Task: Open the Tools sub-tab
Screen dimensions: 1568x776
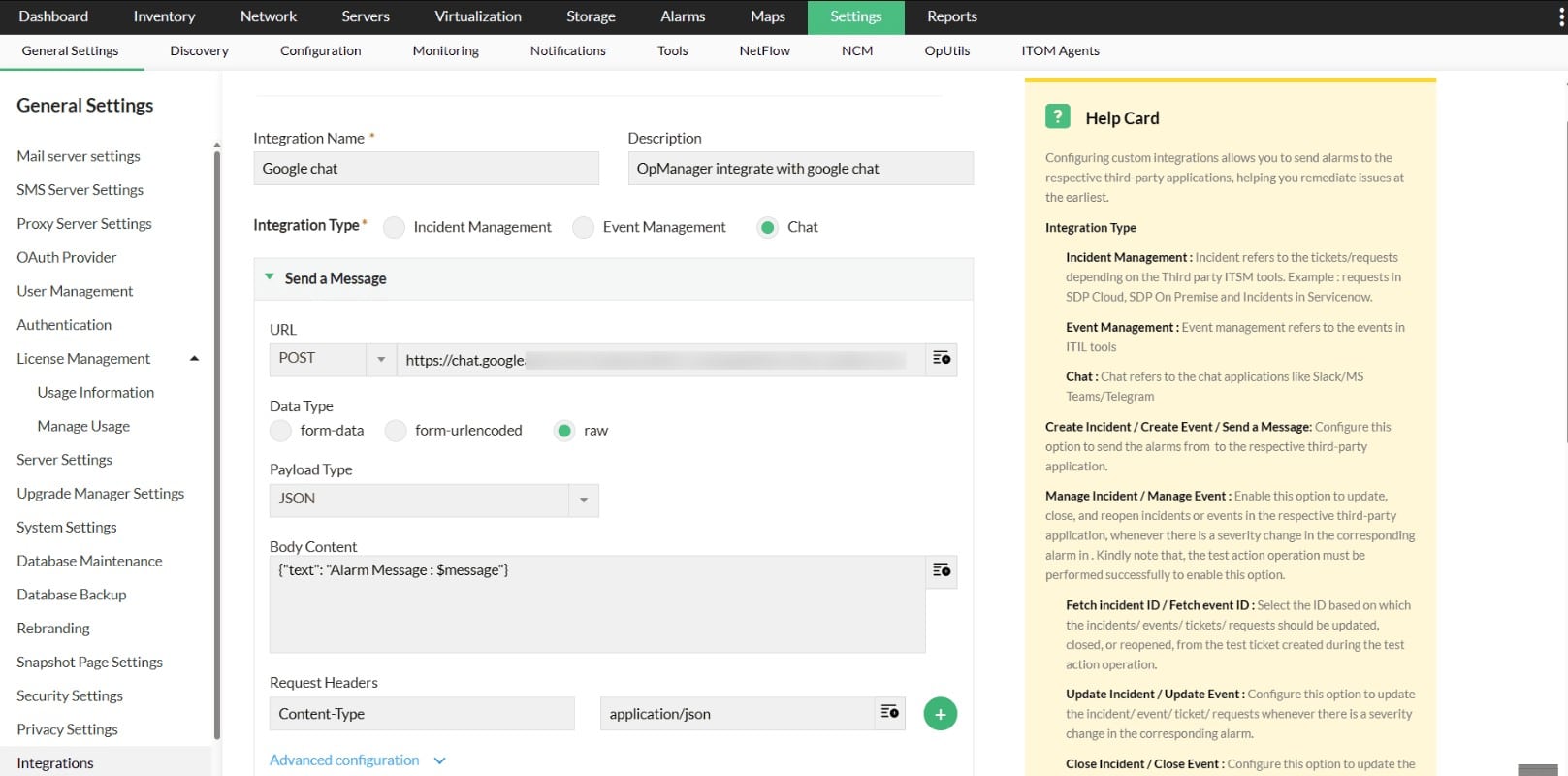Action: [x=672, y=50]
